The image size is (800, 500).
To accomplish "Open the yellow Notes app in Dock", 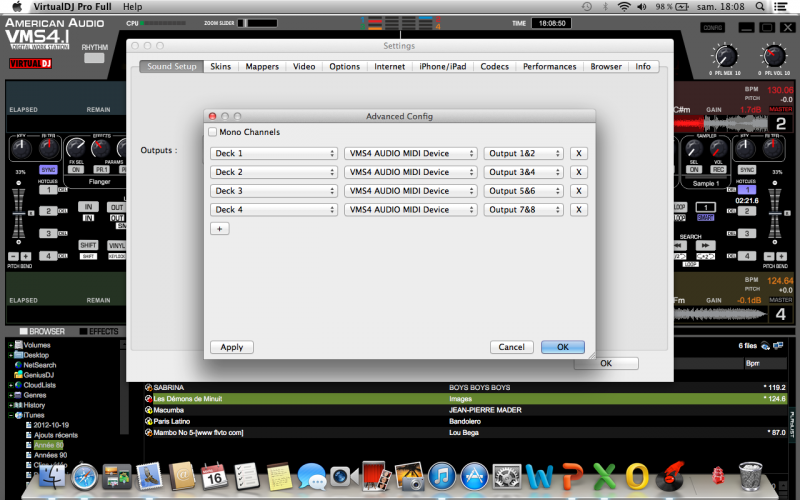I will click(x=280, y=478).
